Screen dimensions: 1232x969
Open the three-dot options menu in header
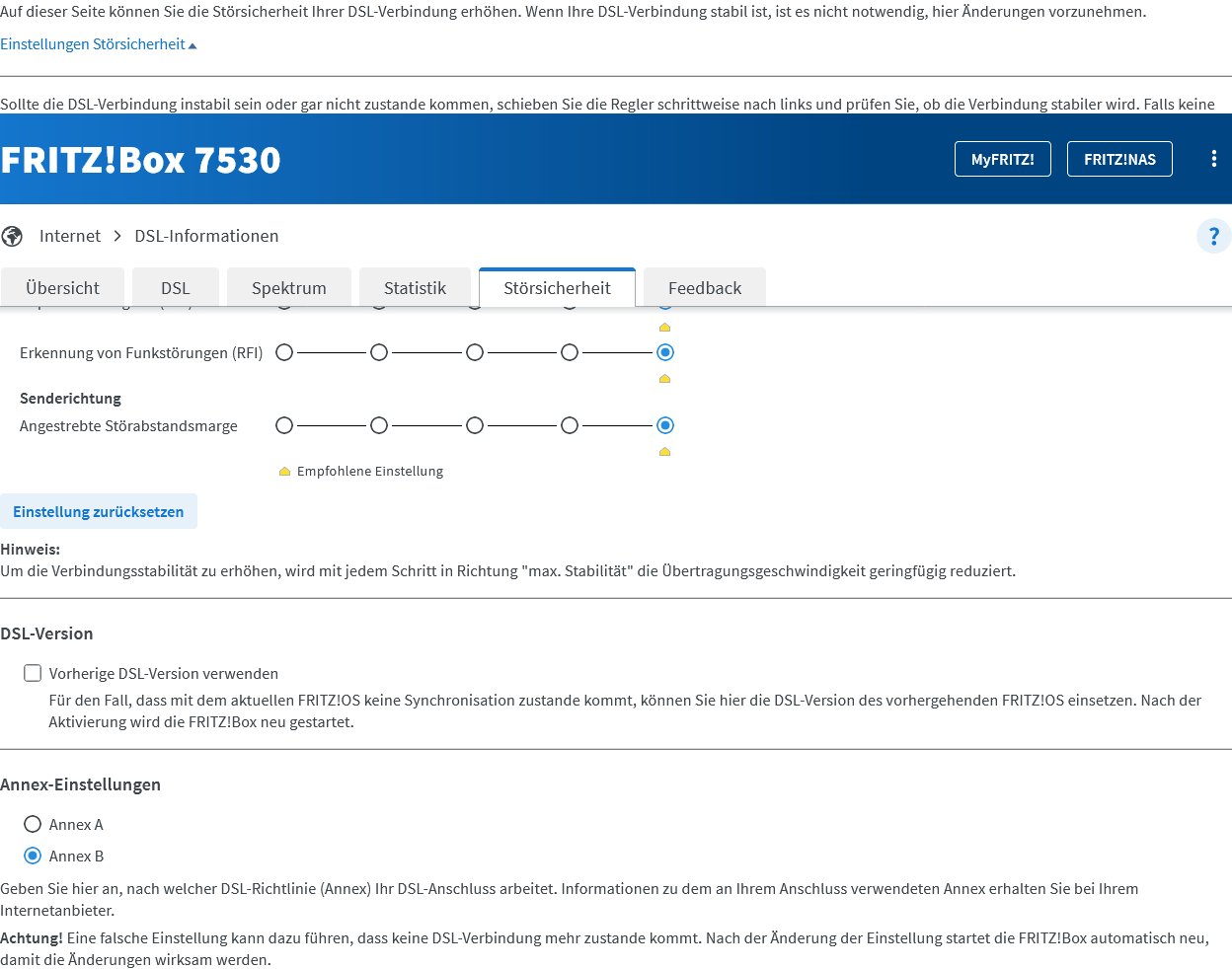coord(1213,159)
